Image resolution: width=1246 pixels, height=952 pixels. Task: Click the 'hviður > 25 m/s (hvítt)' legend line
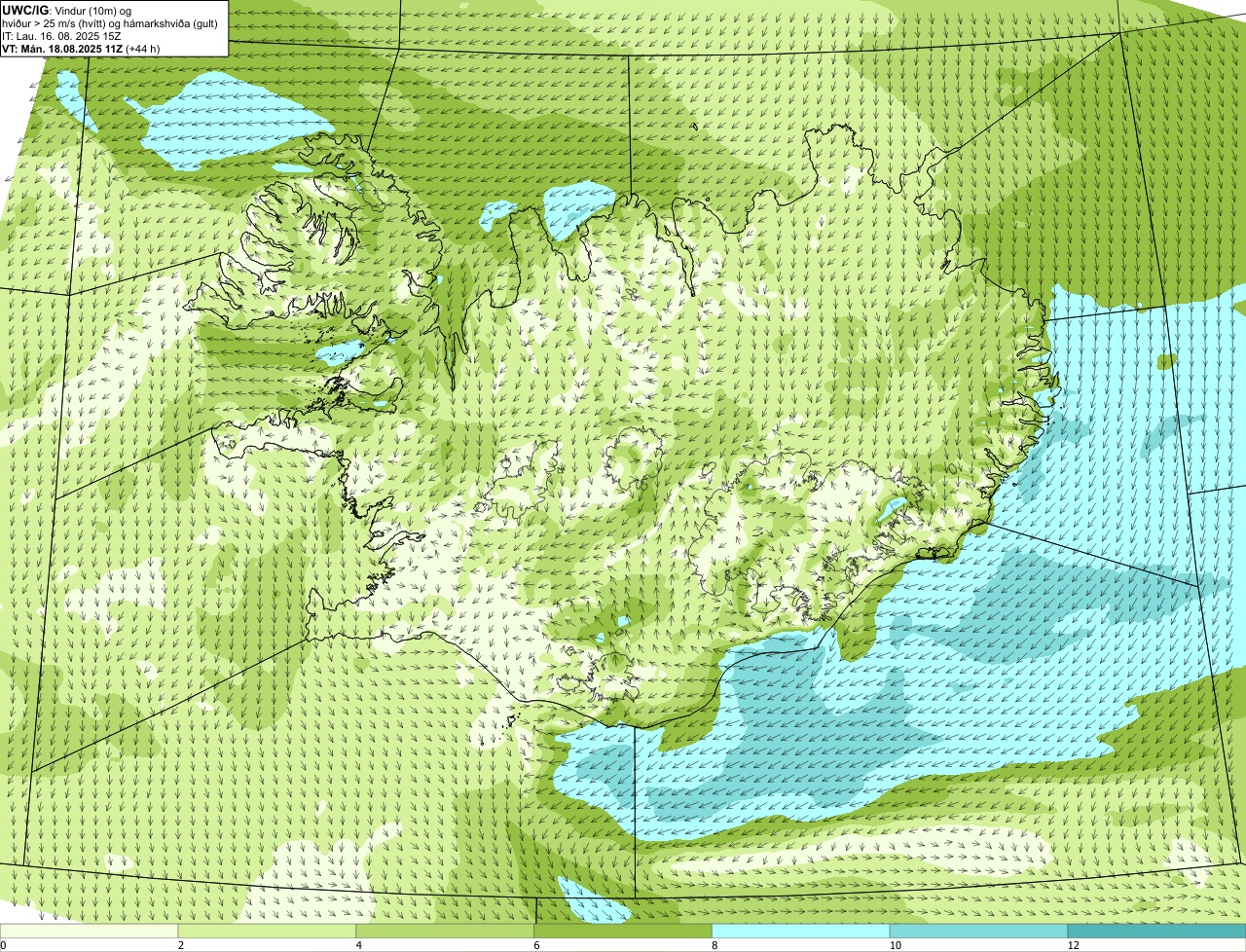pyautogui.click(x=110, y=23)
